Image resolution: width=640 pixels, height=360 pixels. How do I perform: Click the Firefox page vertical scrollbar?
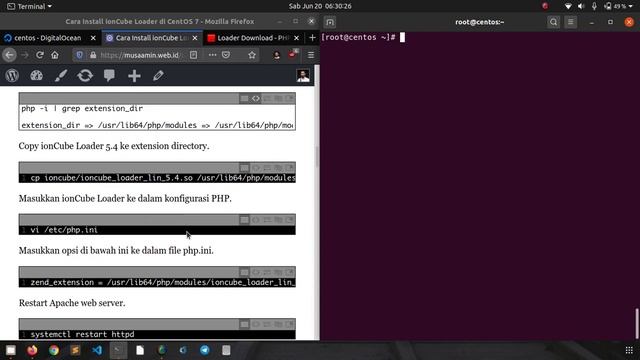tap(317, 157)
